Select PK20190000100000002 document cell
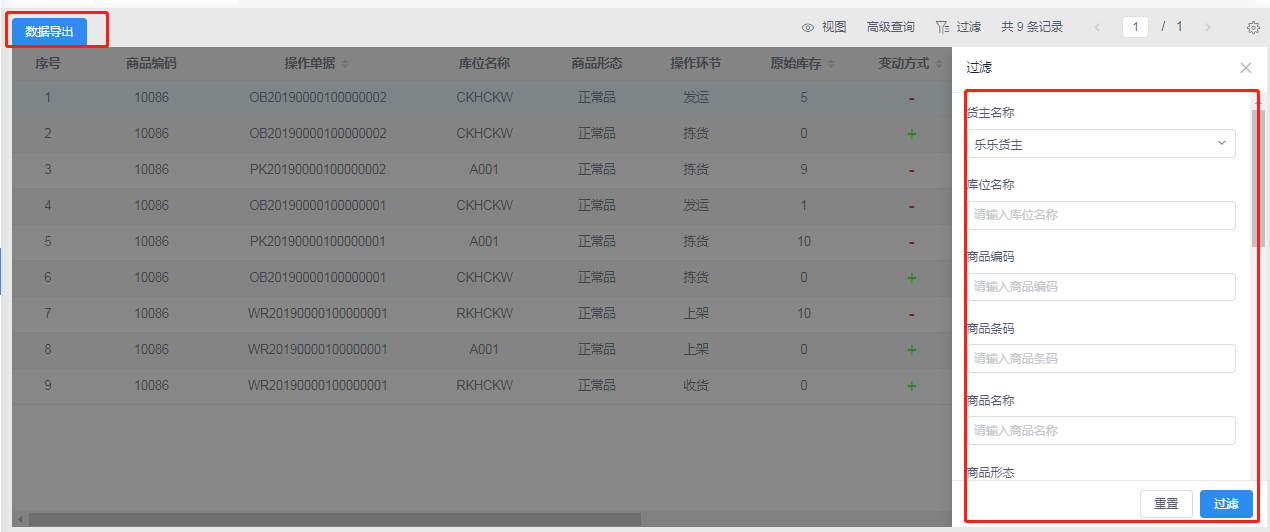 coord(318,170)
